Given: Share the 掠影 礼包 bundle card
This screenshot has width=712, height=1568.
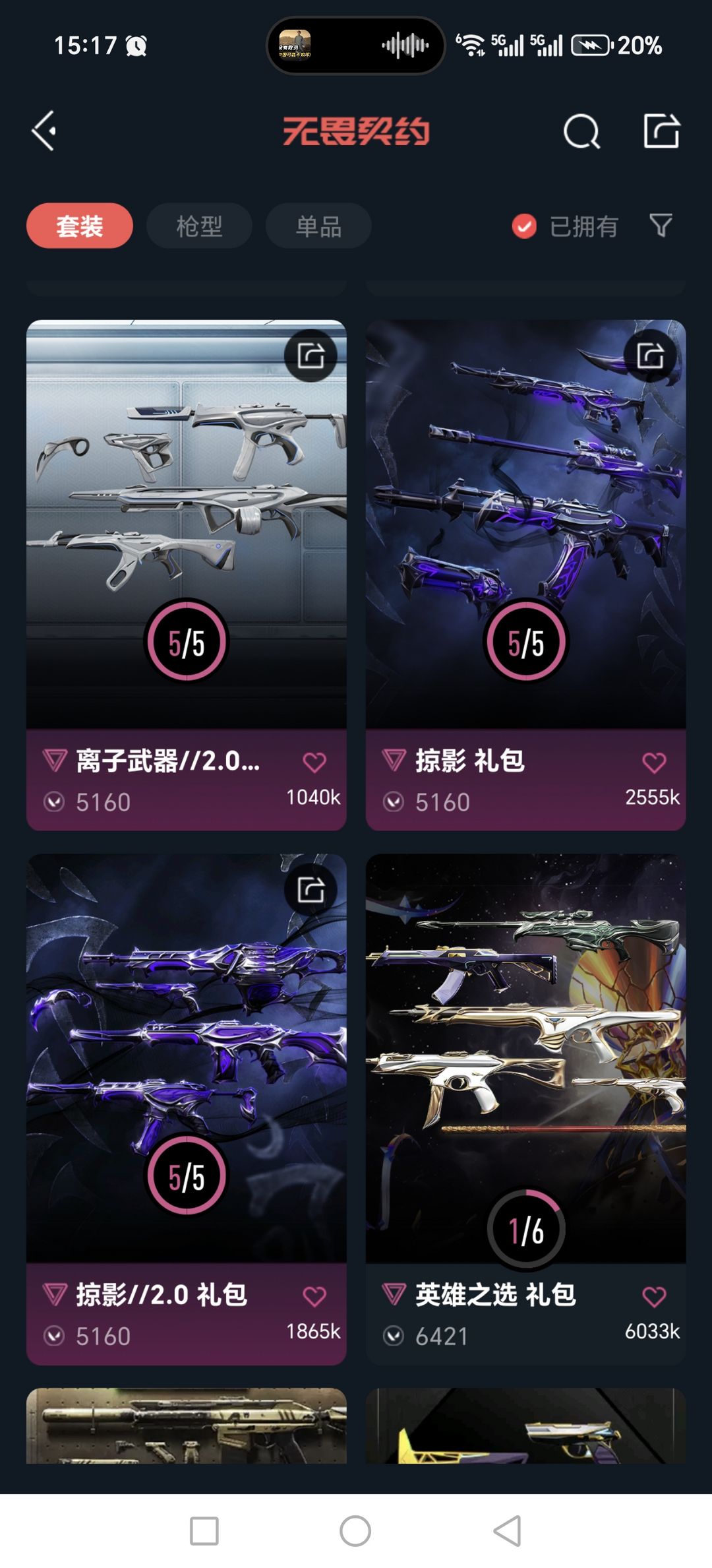Looking at the screenshot, I should point(650,356).
